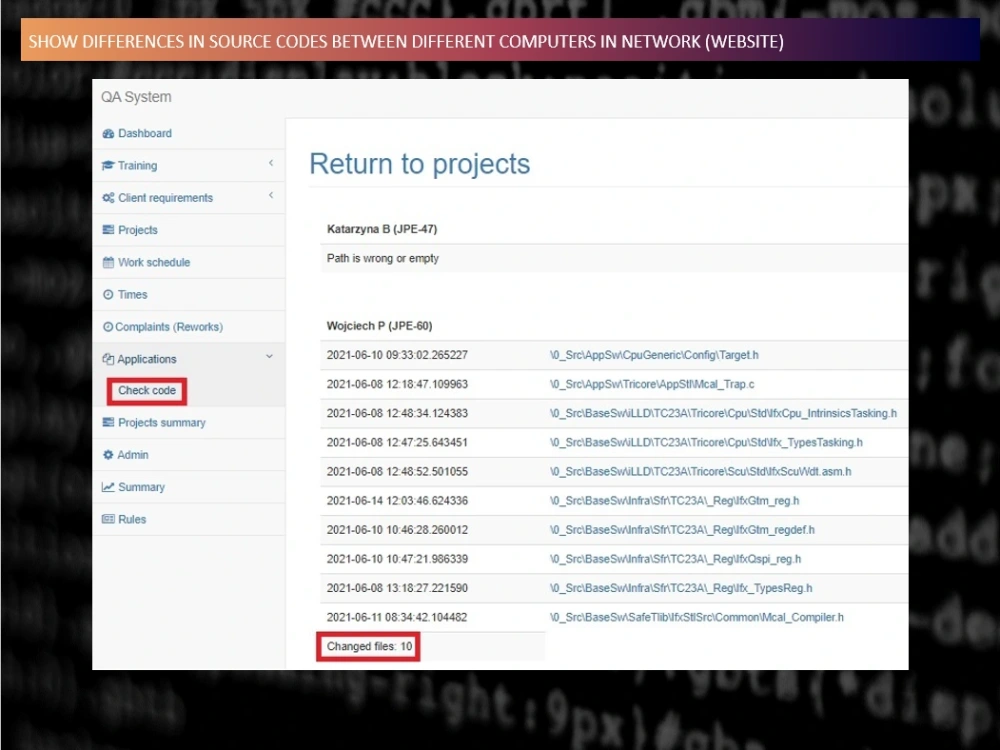1000x750 pixels.
Task: Click the Times clock icon
Action: click(x=108, y=295)
